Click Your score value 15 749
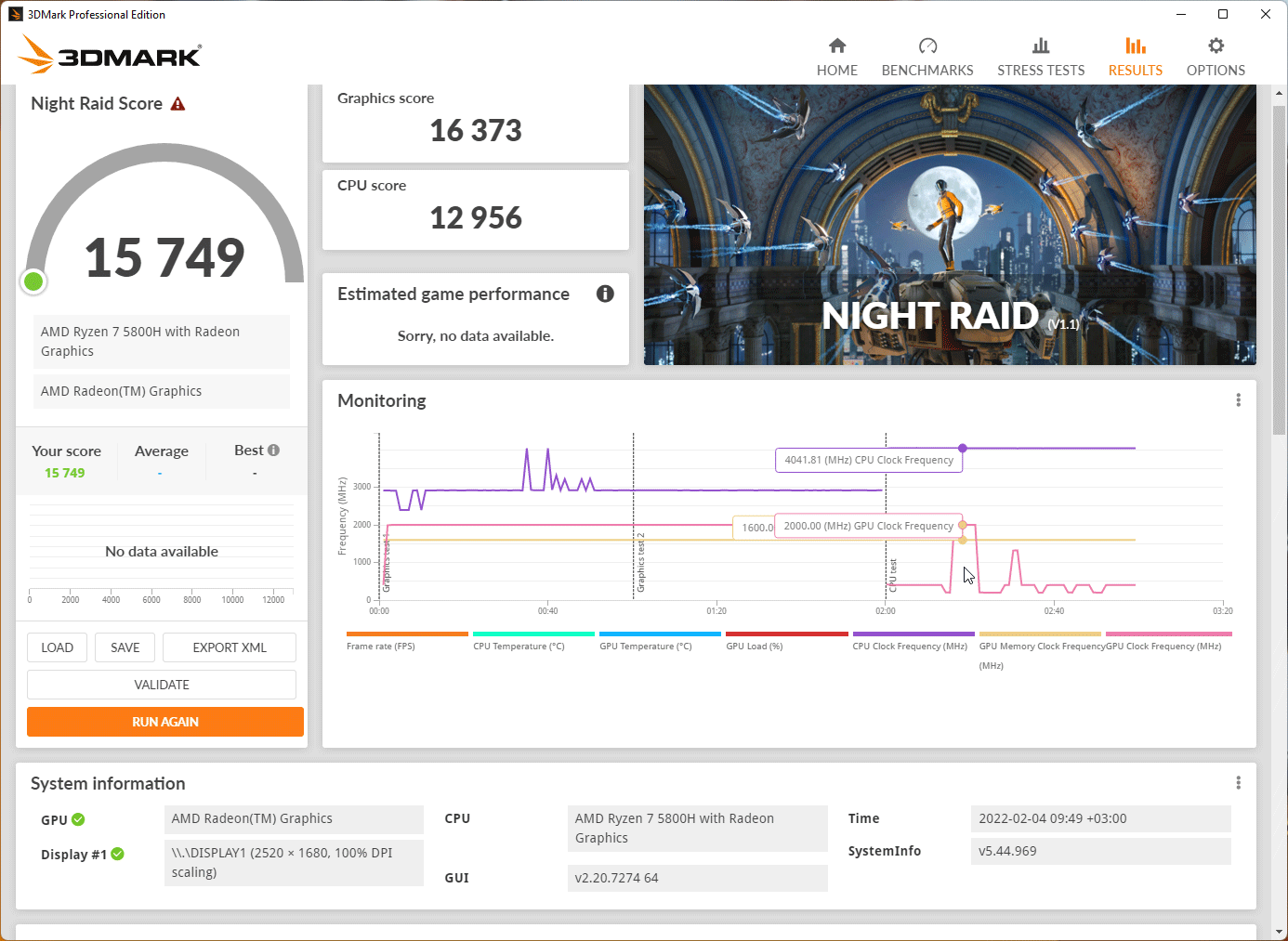This screenshot has width=1288, height=941. [65, 473]
